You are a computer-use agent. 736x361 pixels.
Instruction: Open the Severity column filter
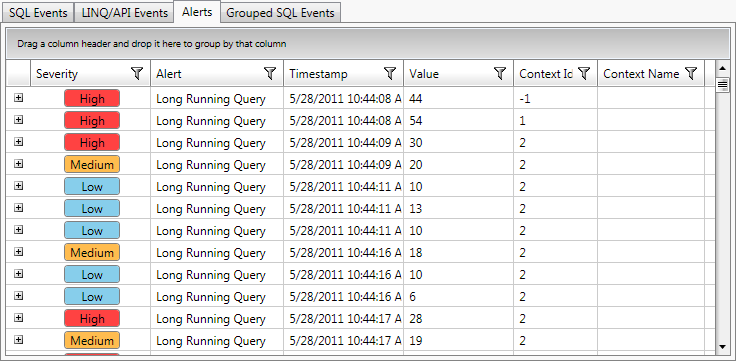tap(137, 73)
